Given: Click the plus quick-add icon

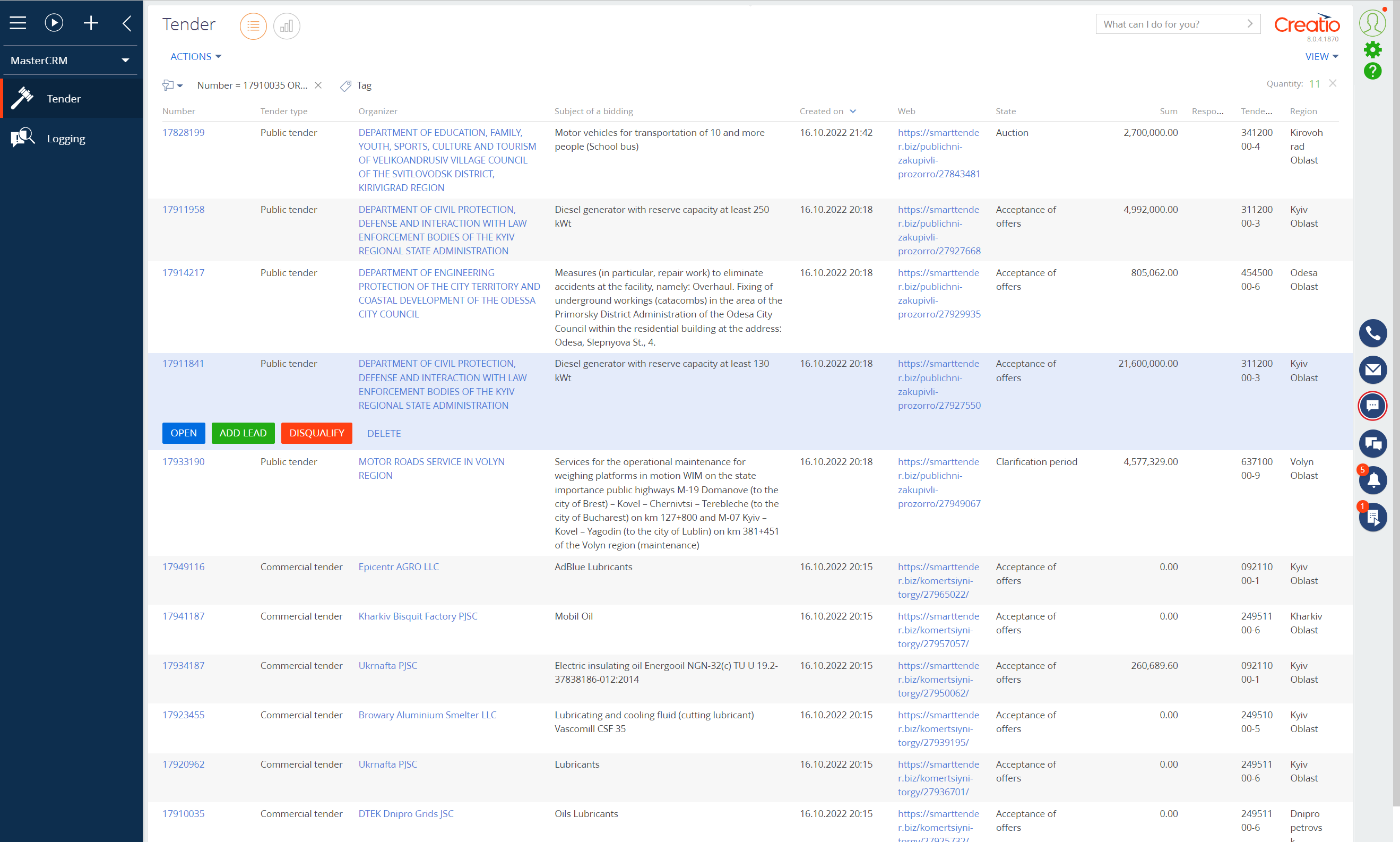Looking at the screenshot, I should (x=91, y=23).
